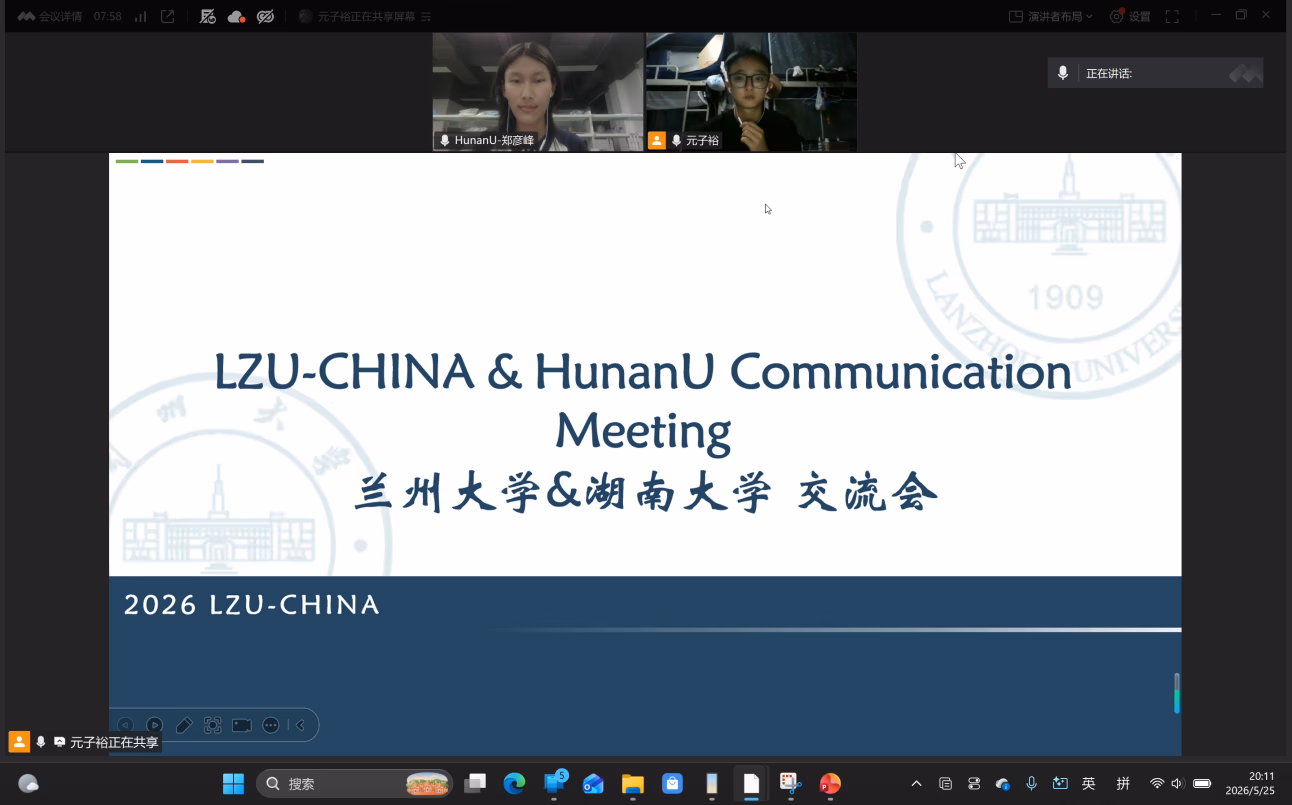The image size is (1292, 805).
Task: Select HunanU-郑彦峰 video thumbnail
Action: coord(538,92)
